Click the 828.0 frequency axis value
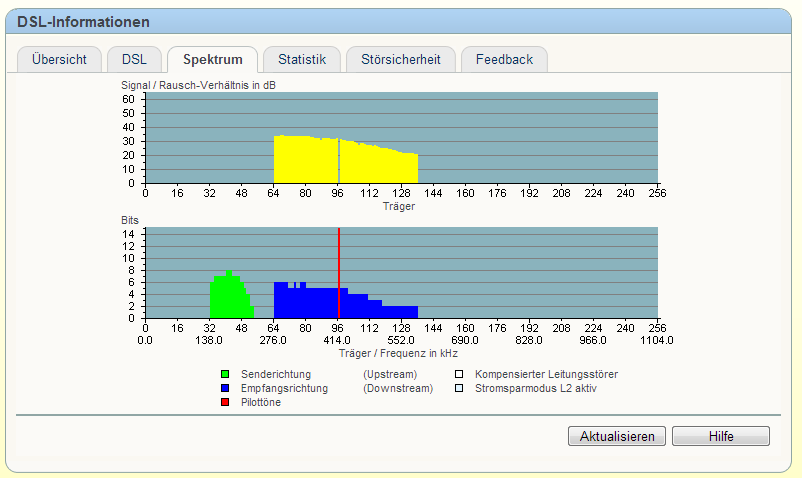 pos(529,340)
